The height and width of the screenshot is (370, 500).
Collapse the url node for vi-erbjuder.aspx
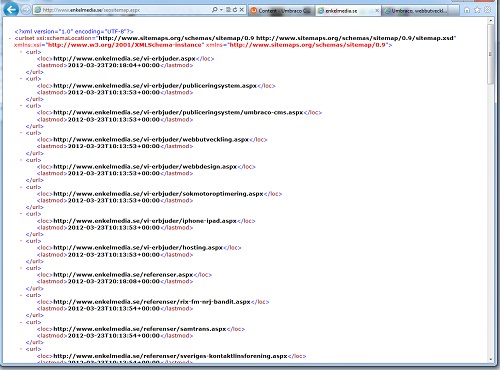tap(21, 52)
